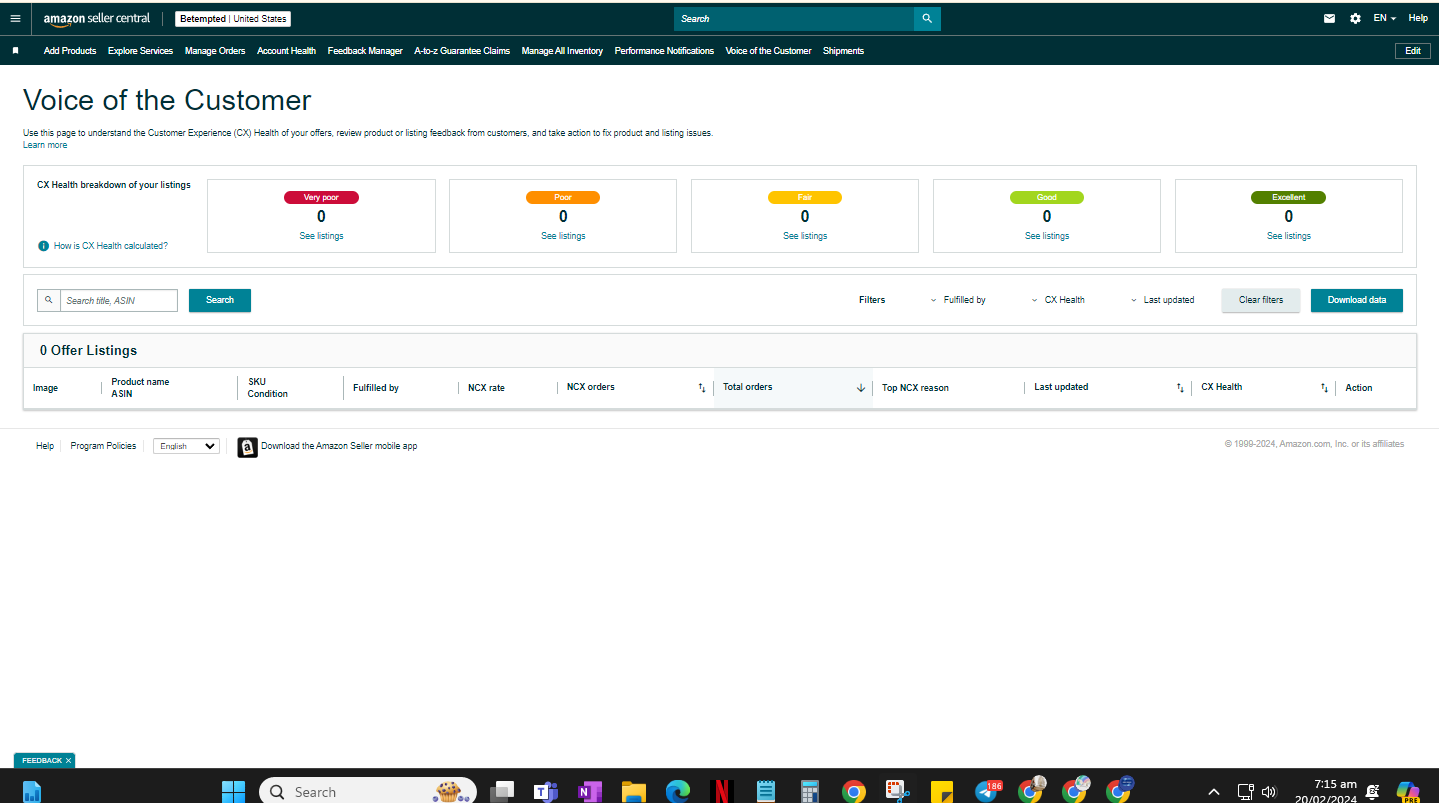Open Snipping Tool from taskbar
This screenshot has height=803, width=1439.
point(897,791)
